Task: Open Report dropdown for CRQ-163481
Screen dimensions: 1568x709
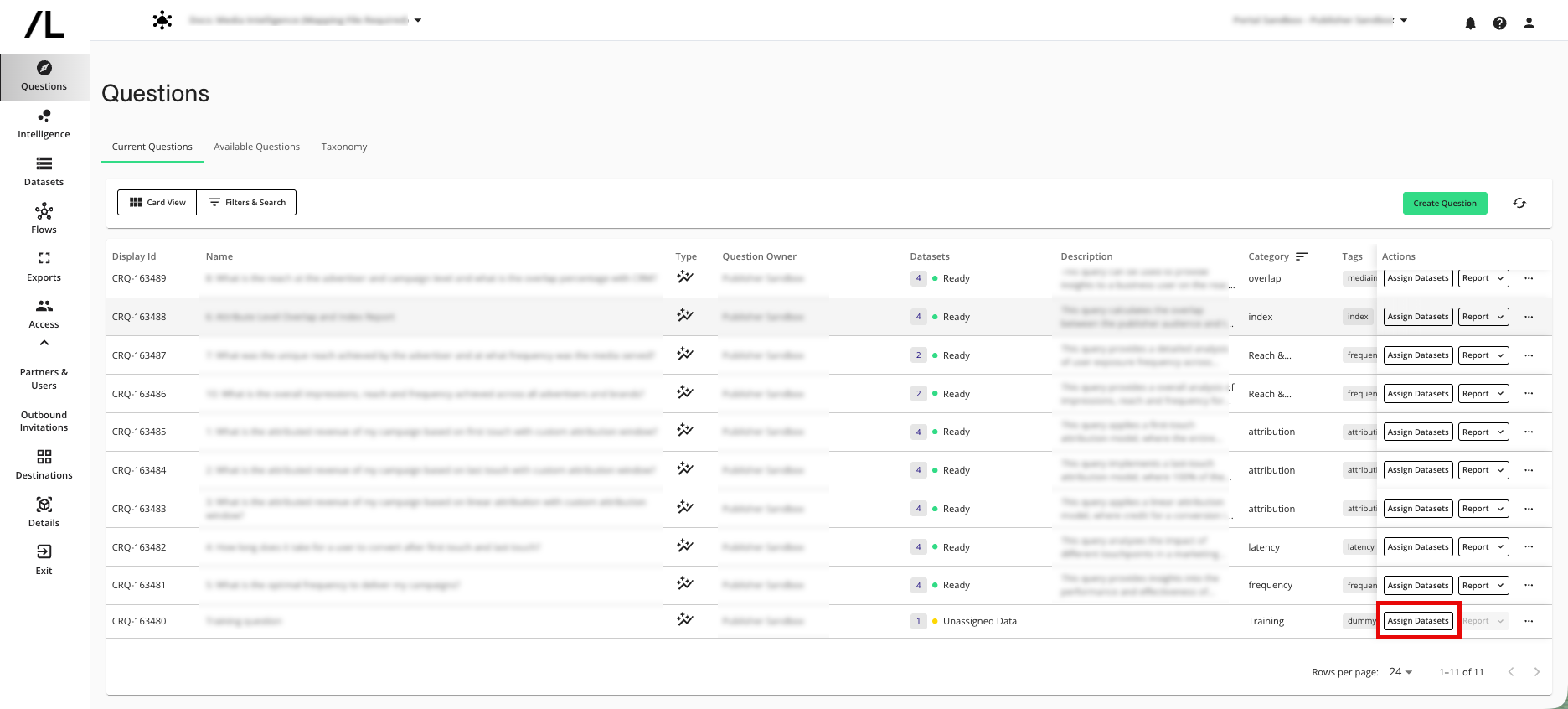Action: point(1483,586)
